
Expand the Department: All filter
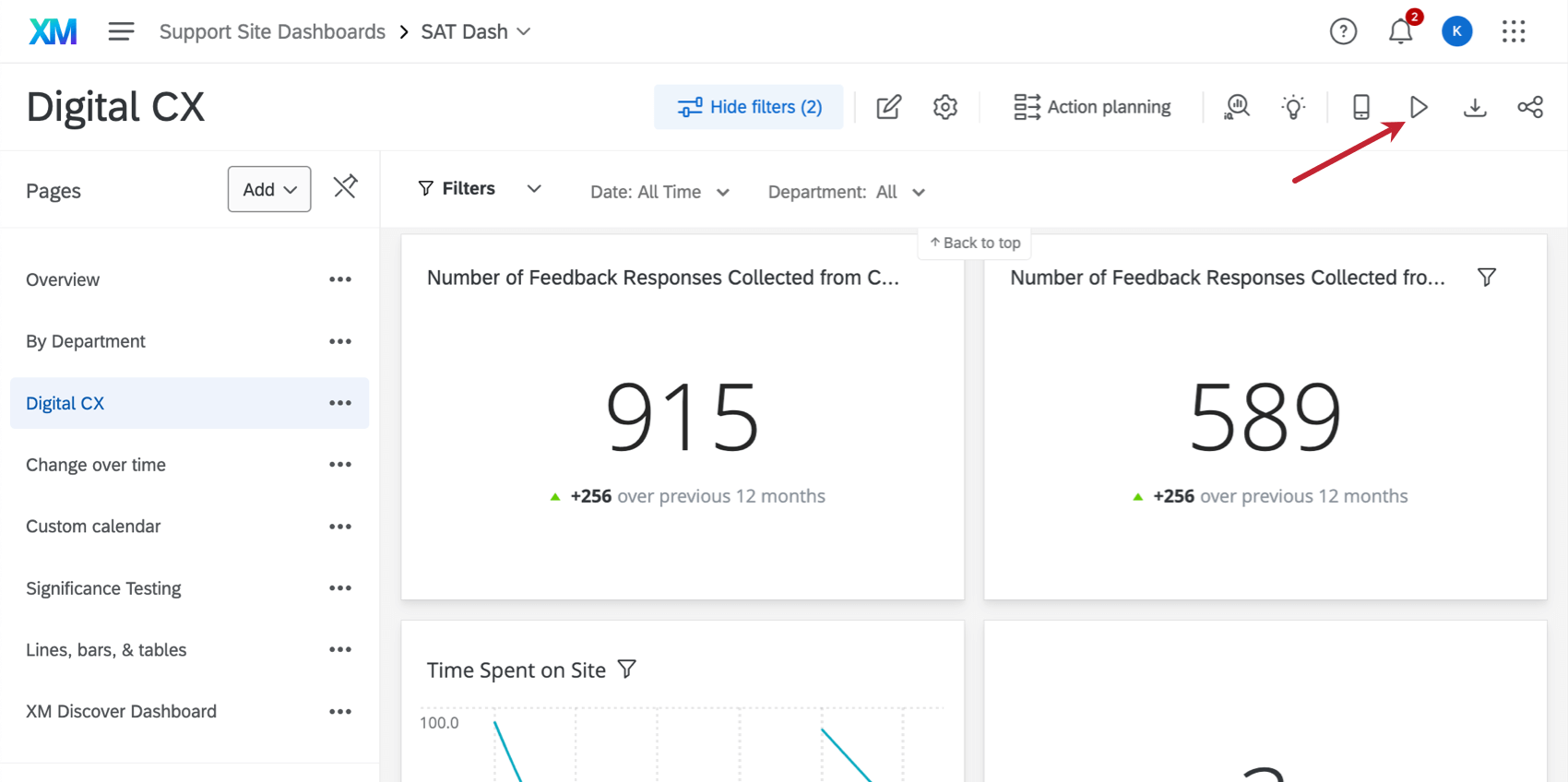pos(846,192)
